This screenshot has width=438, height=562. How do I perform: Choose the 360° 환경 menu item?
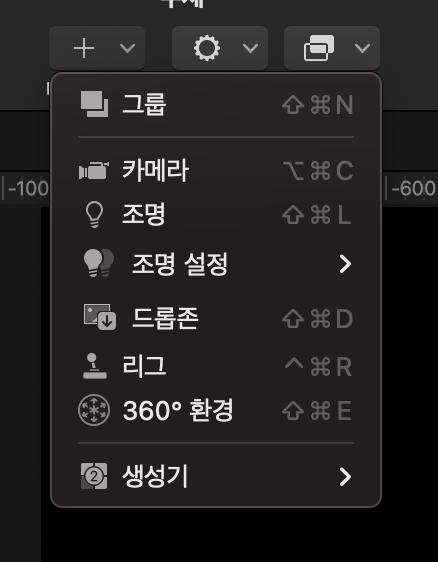coord(216,410)
